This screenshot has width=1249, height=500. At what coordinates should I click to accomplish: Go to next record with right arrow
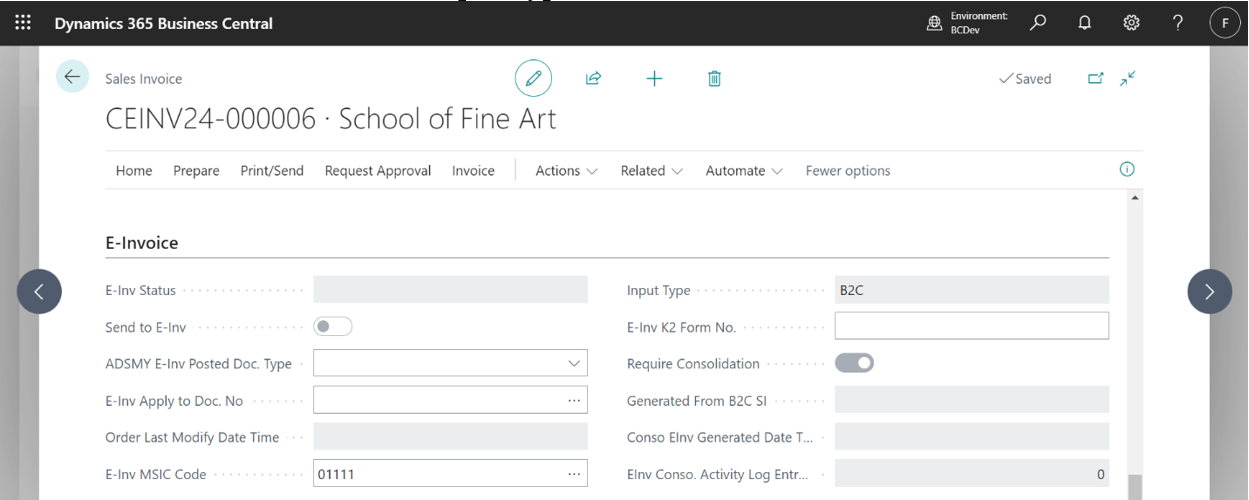tap(1209, 291)
